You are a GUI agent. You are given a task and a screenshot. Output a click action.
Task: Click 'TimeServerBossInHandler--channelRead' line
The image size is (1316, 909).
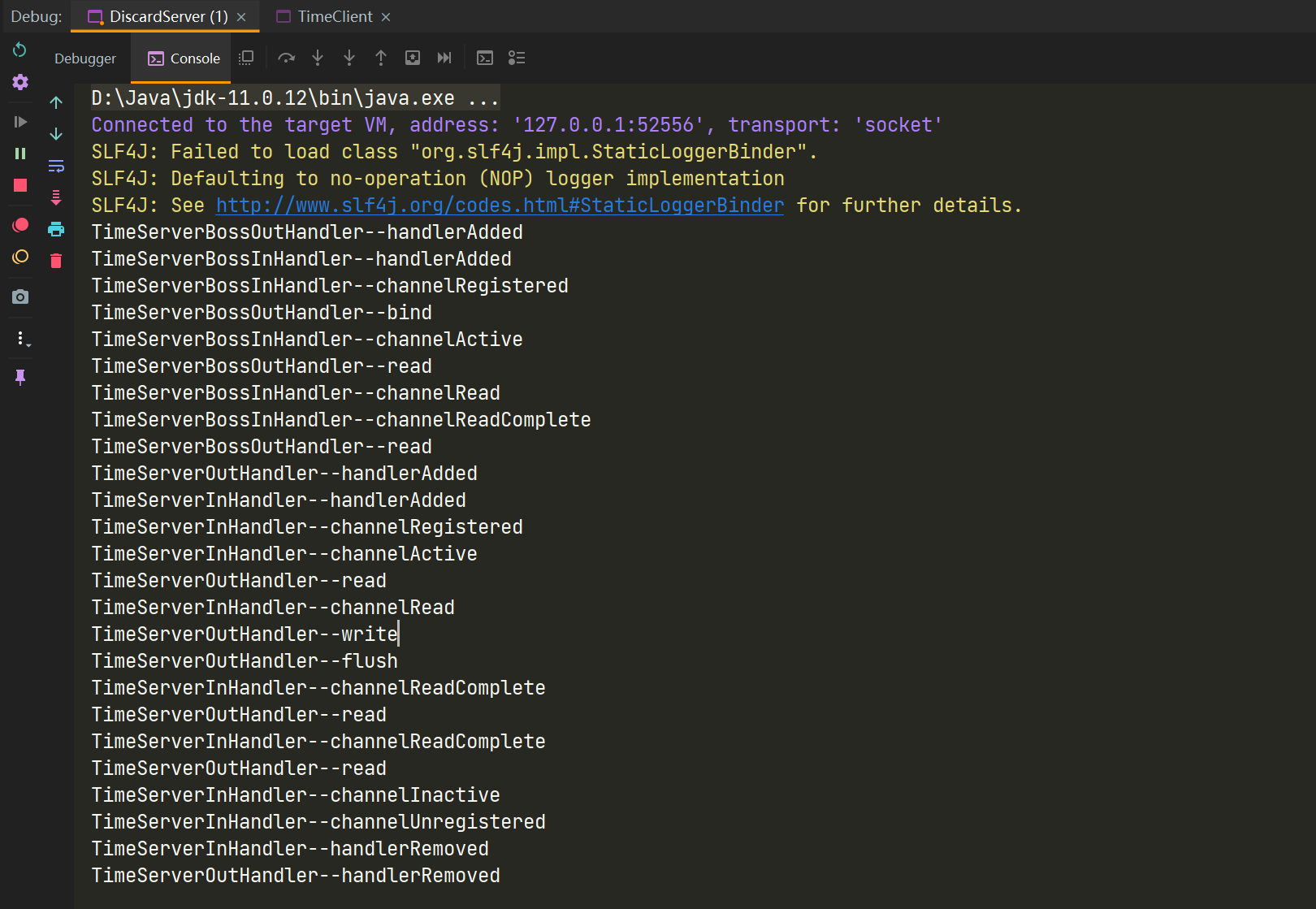click(296, 393)
